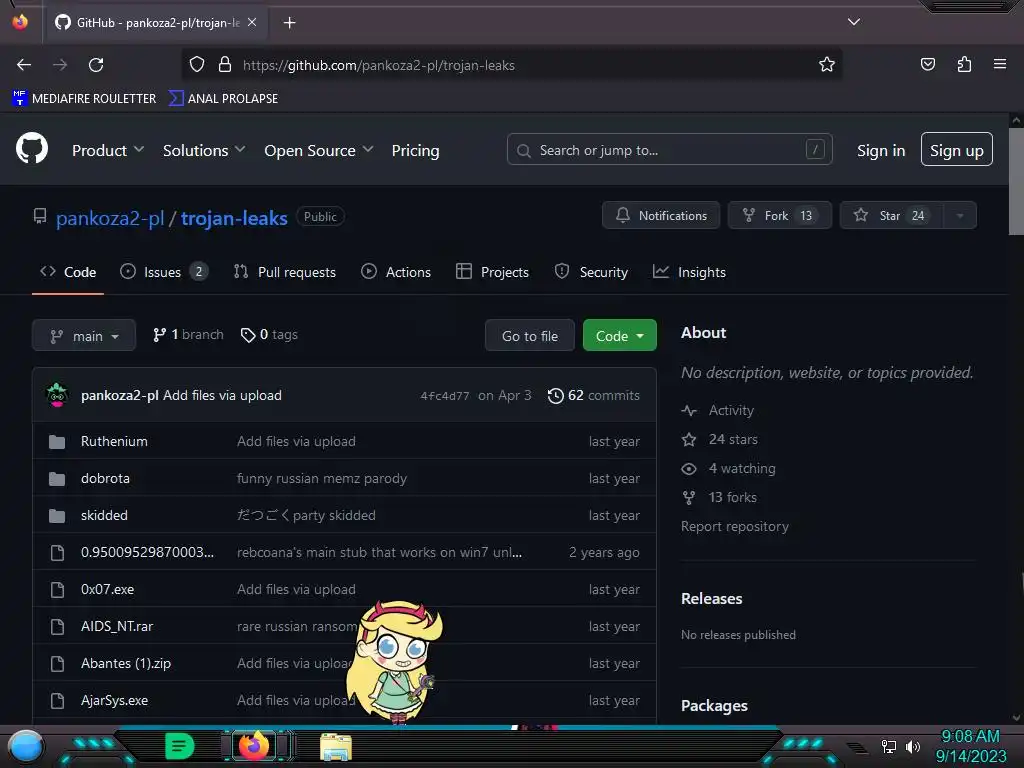Open the Pocket save icon
The image size is (1024, 768).
pyautogui.click(x=927, y=64)
